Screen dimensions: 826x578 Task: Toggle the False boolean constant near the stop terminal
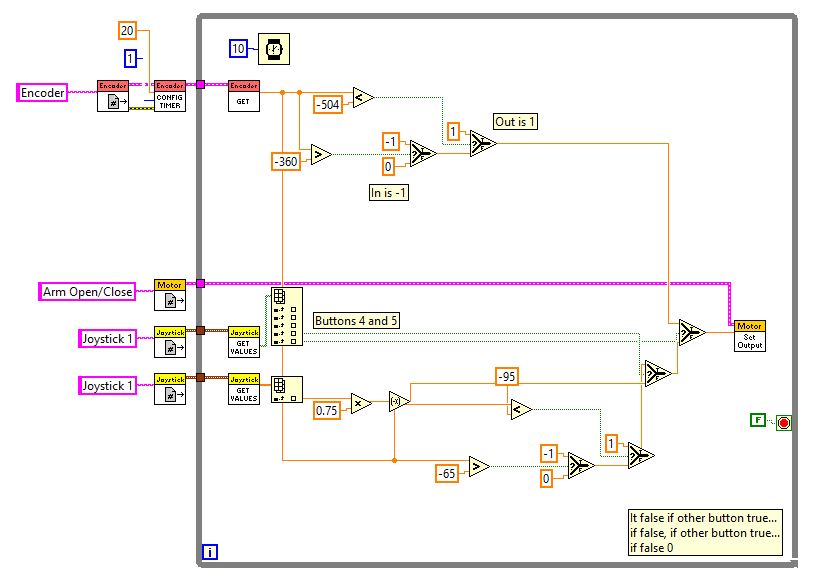click(757, 419)
